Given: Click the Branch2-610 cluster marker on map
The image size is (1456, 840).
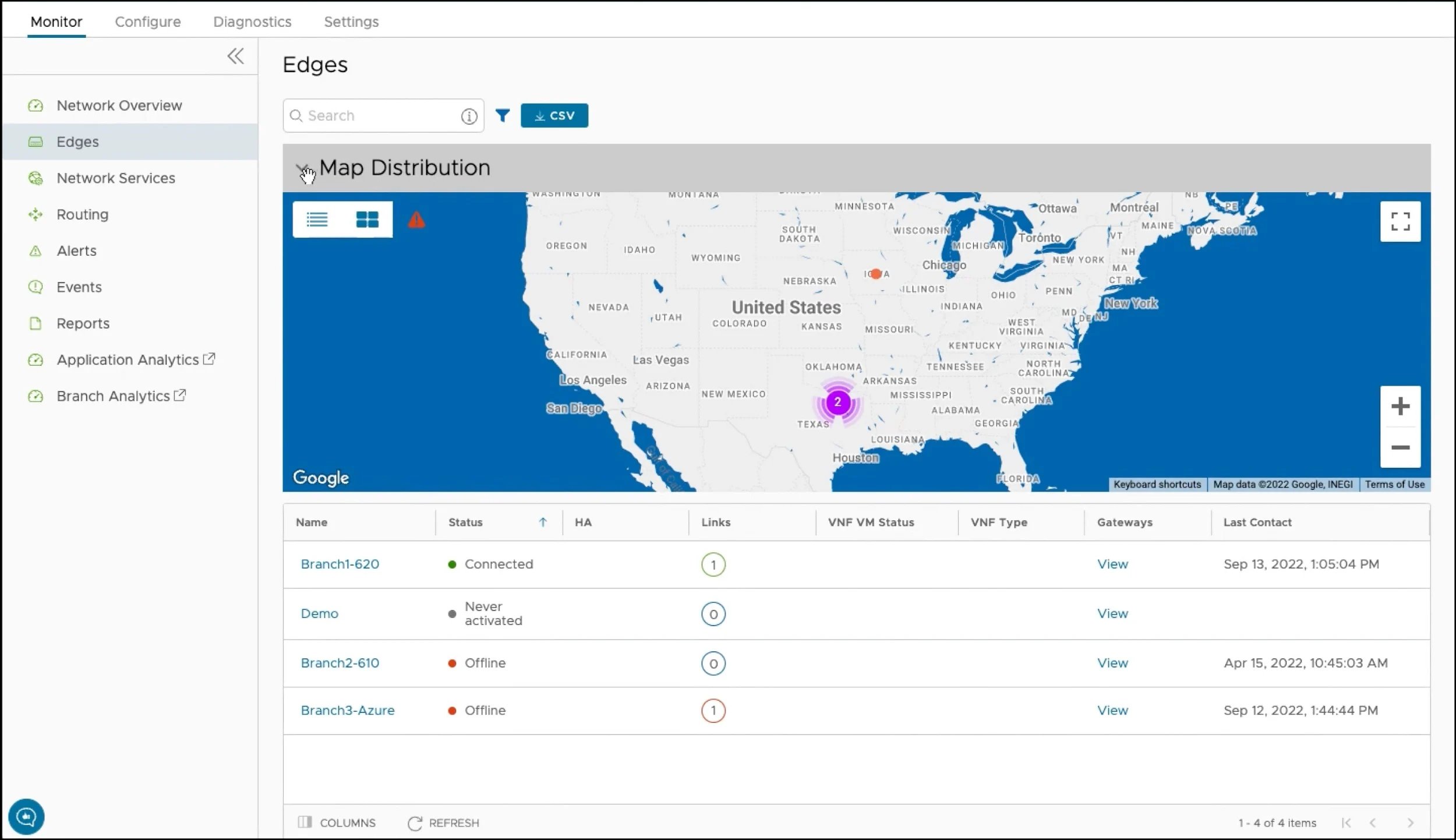Looking at the screenshot, I should coord(836,401).
